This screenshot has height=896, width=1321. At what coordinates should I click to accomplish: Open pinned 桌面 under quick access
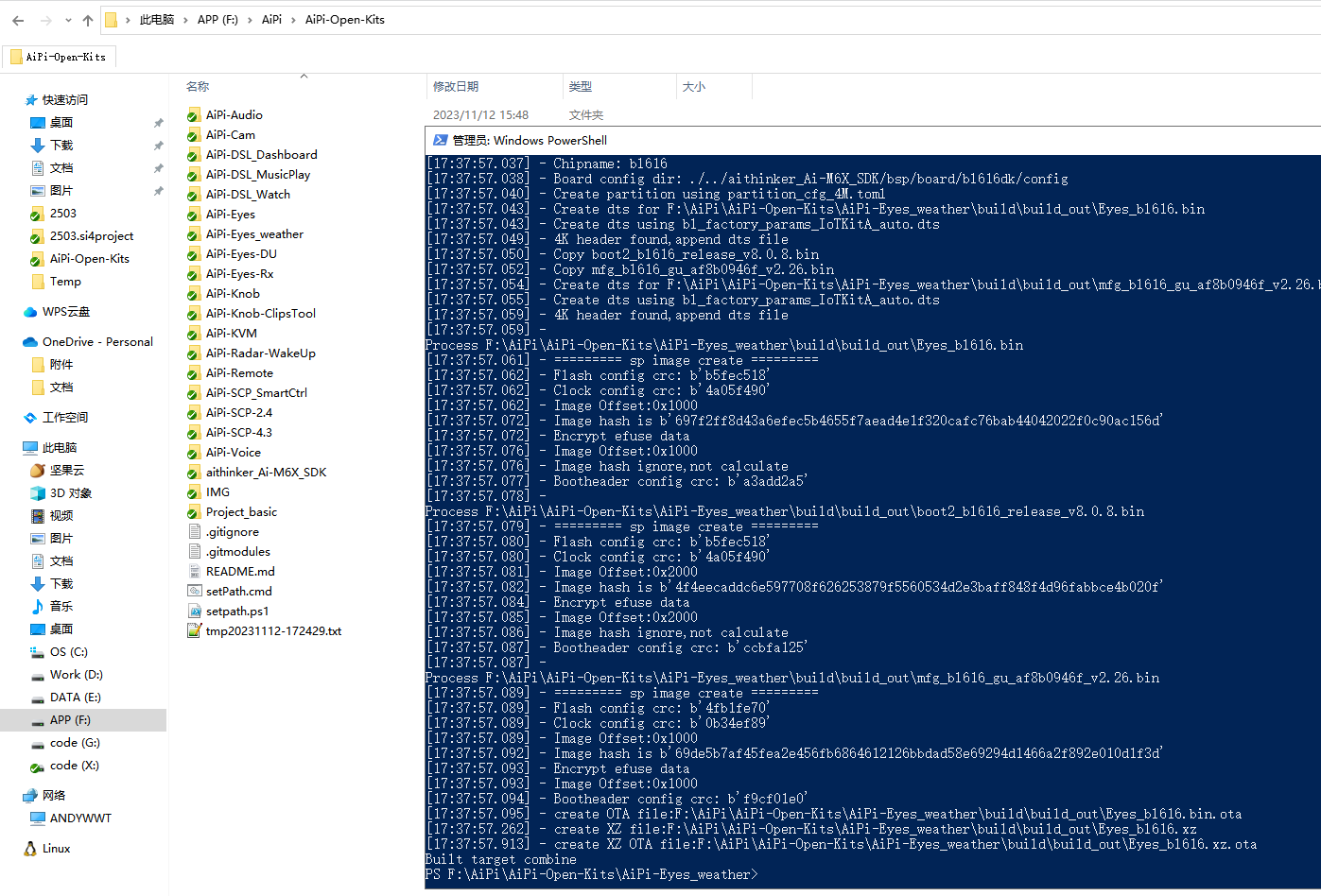[52, 123]
